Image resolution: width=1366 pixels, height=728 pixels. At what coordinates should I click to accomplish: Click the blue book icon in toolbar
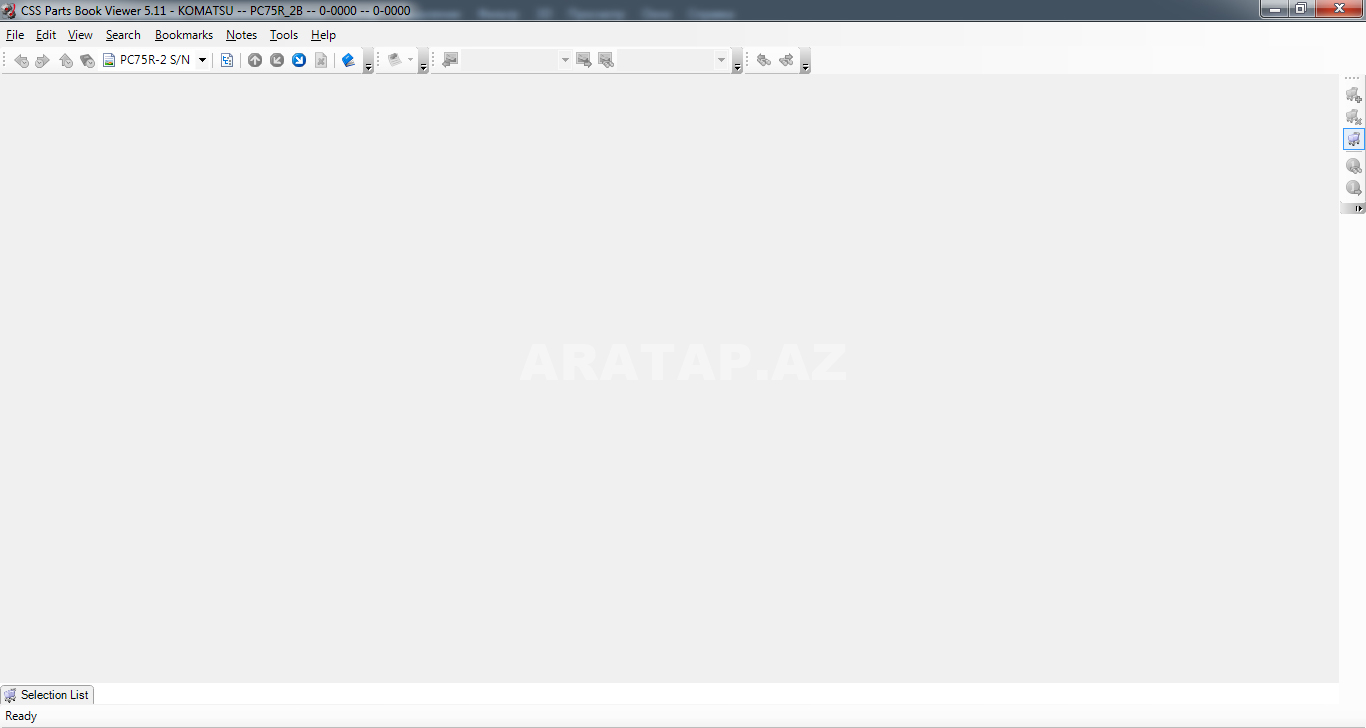[x=348, y=60]
